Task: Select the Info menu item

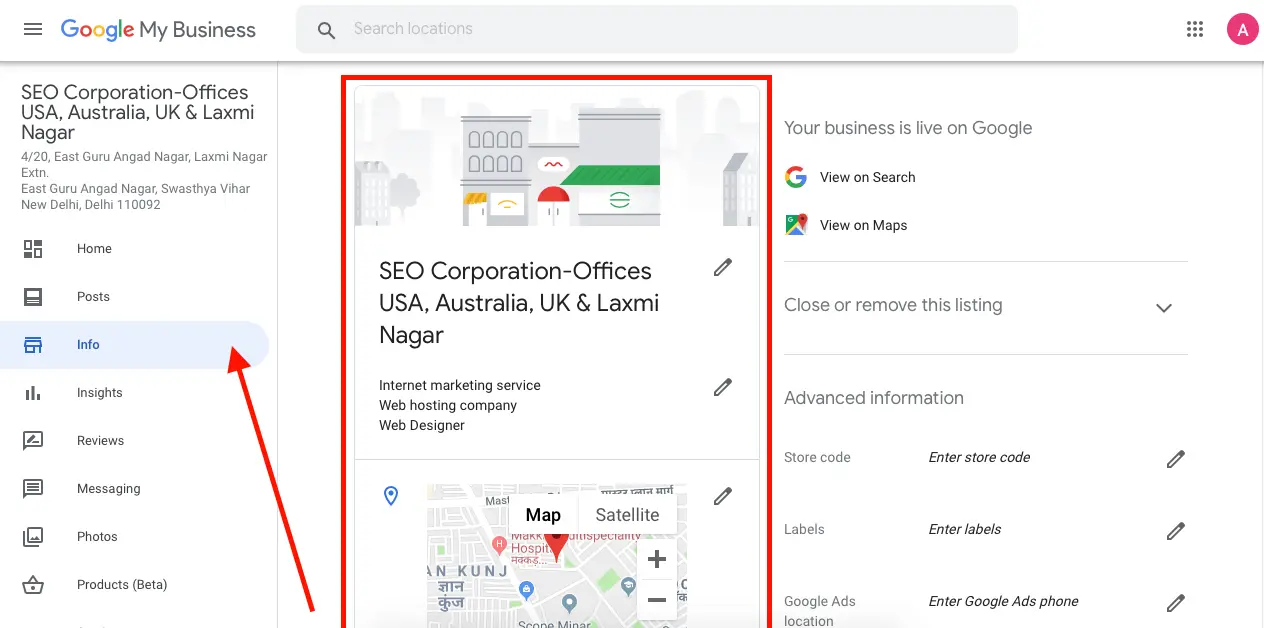Action: tap(135, 345)
